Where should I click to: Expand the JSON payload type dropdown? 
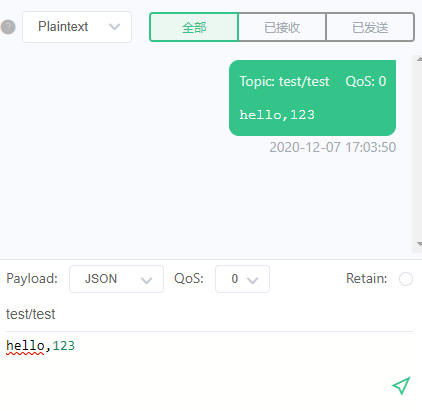pos(116,279)
